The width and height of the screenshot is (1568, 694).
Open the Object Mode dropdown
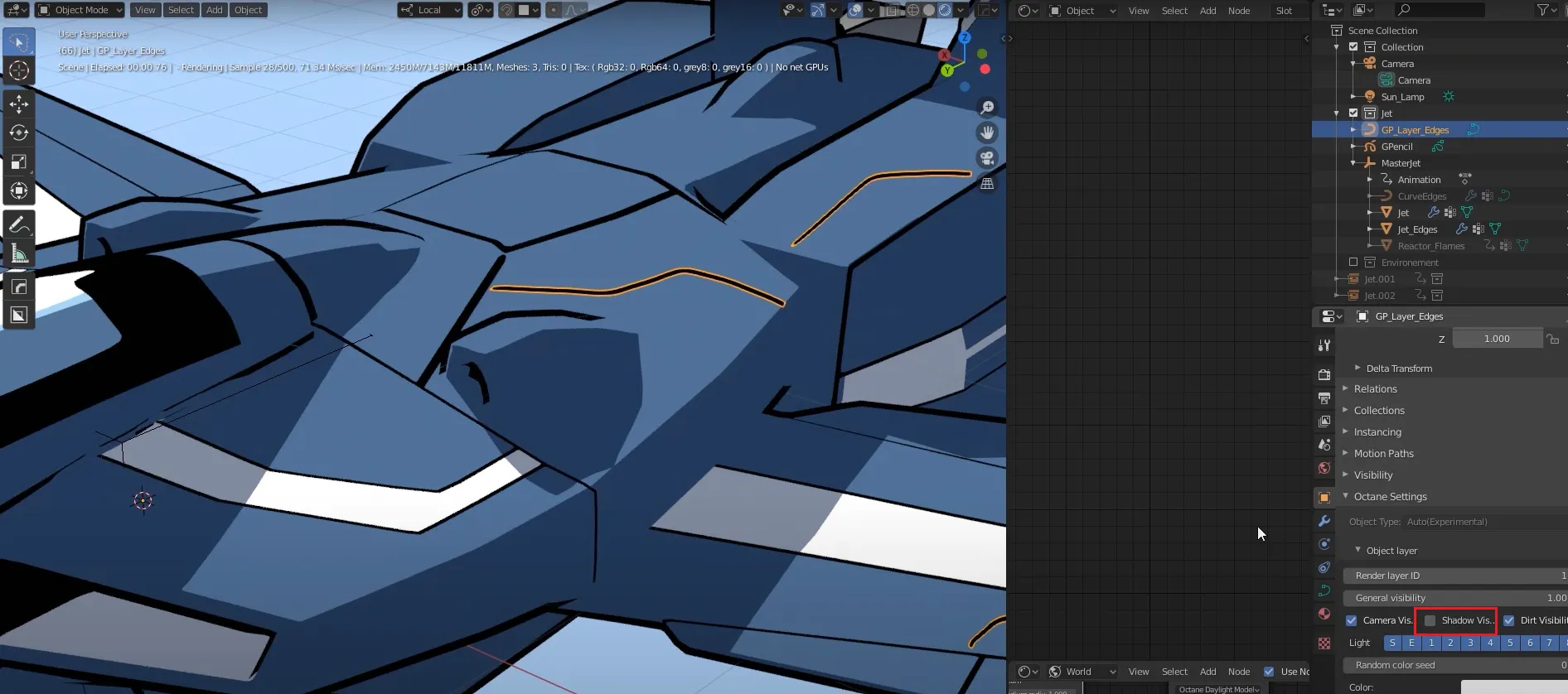(x=80, y=10)
